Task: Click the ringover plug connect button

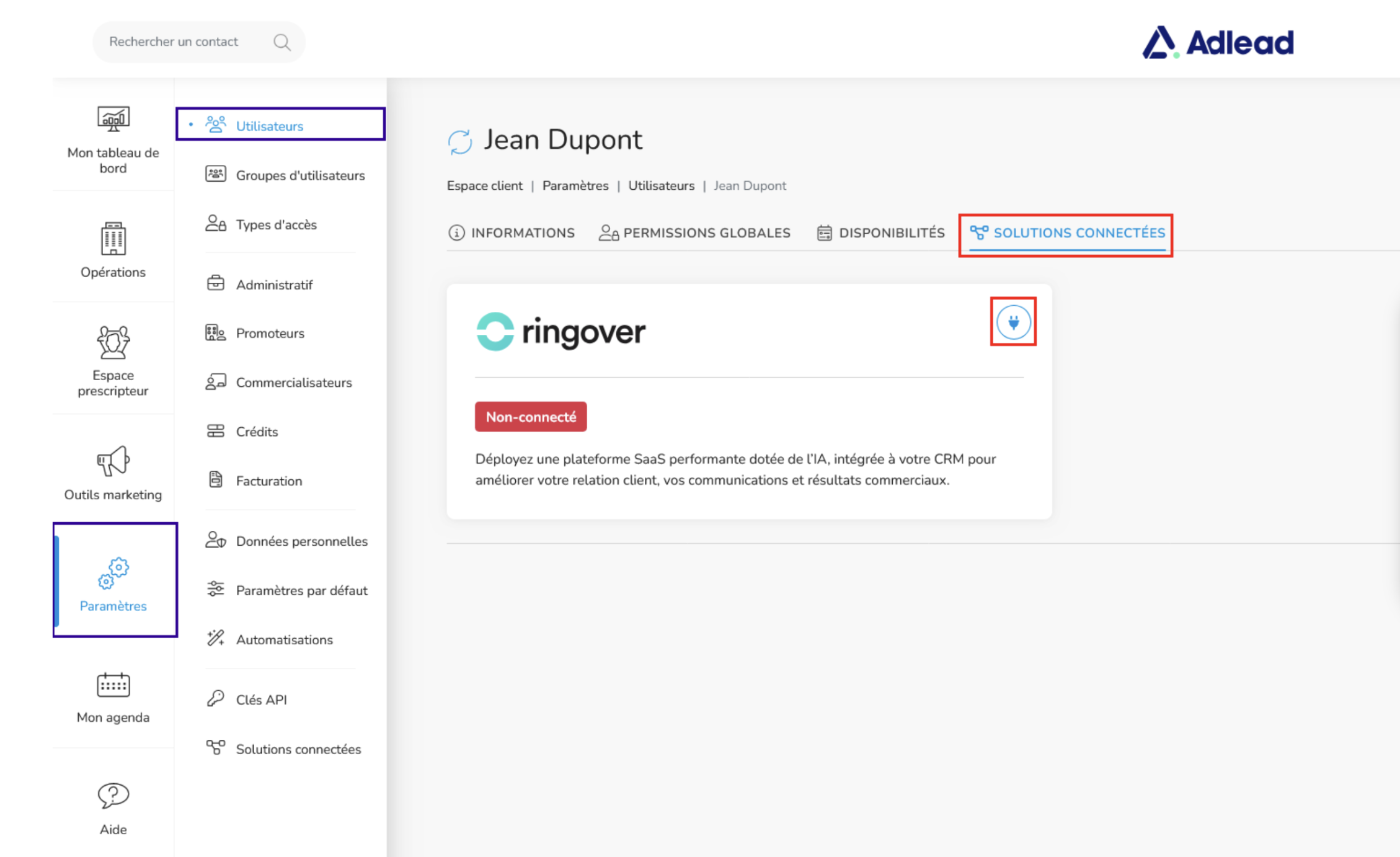Action: coord(1013,322)
